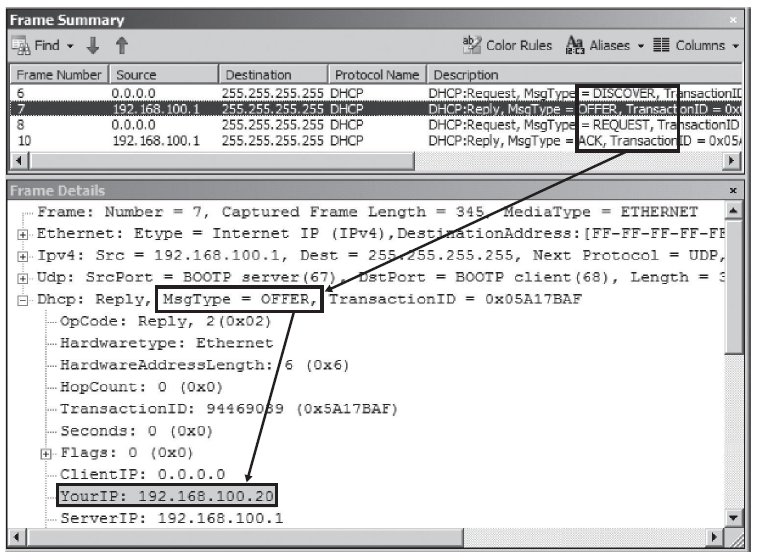
Task: Close the Frame Summary pane
Action: [x=733, y=20]
